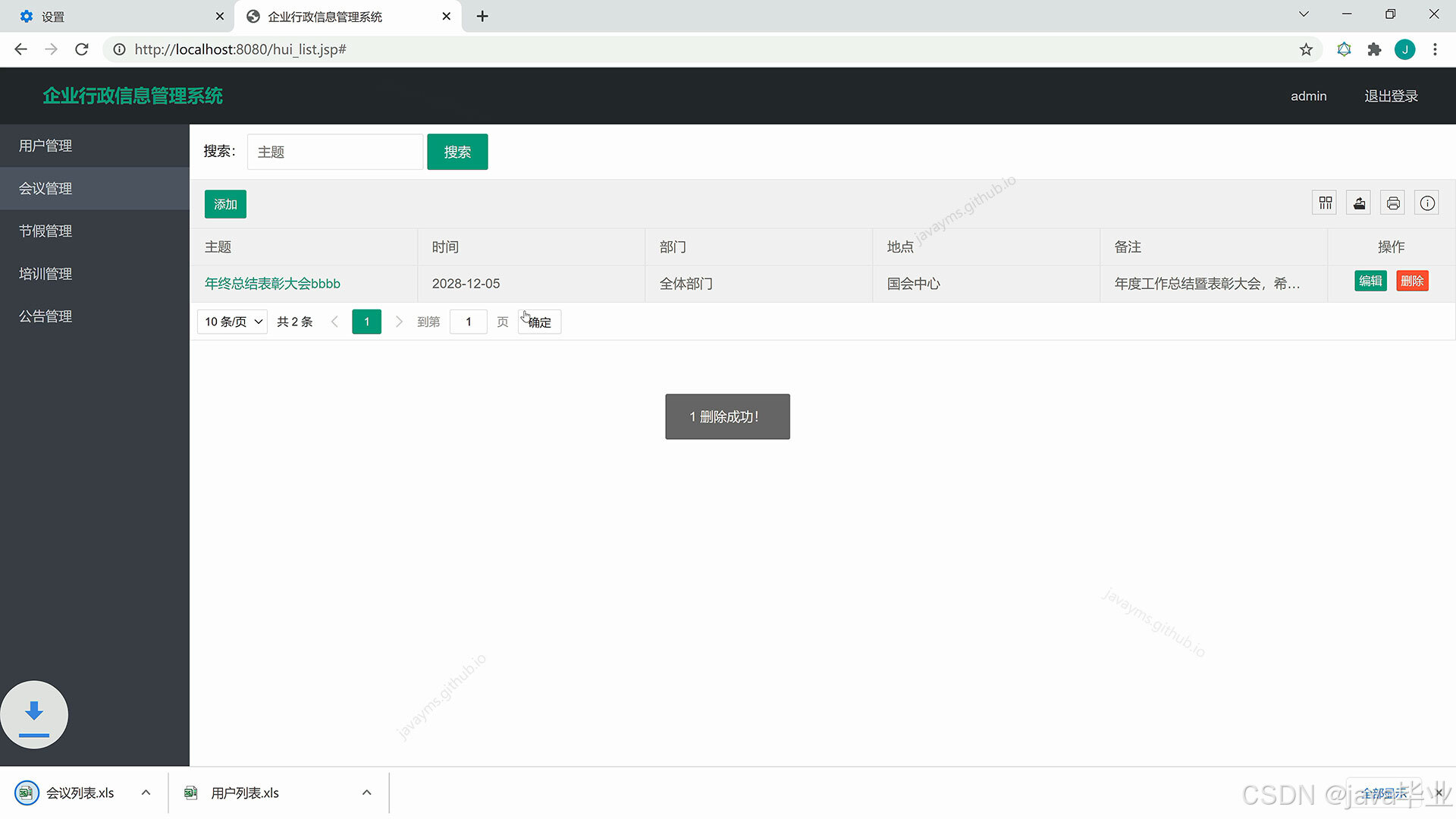Open 培训管理 in sidebar
1456x819 pixels.
95,274
